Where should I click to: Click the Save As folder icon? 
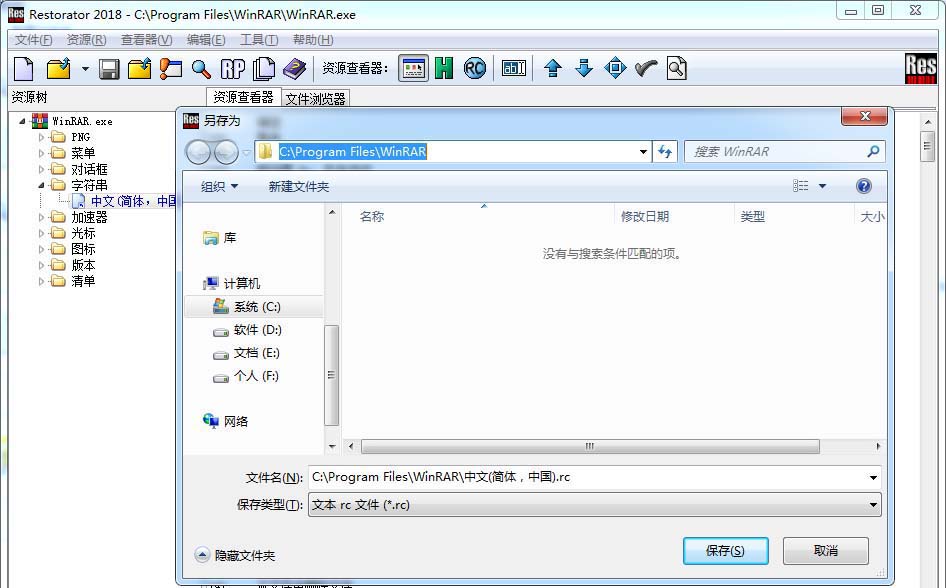coord(139,68)
